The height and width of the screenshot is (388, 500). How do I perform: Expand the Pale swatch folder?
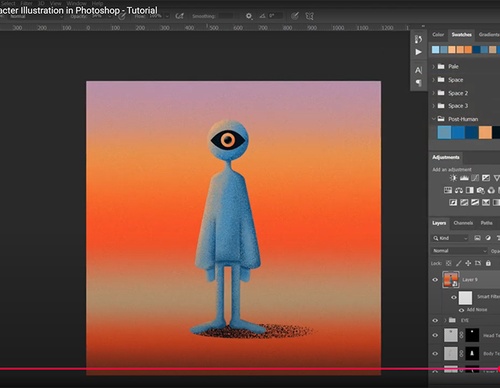coord(433,66)
